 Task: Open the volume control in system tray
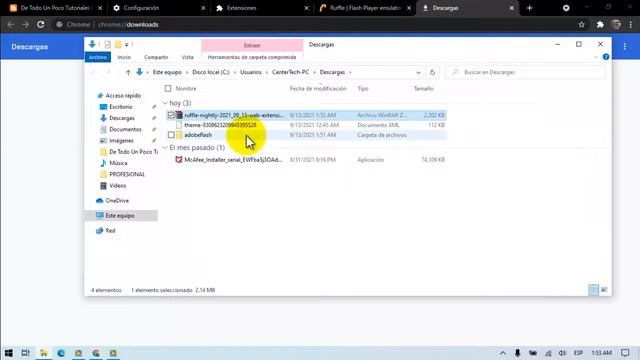coord(562,353)
